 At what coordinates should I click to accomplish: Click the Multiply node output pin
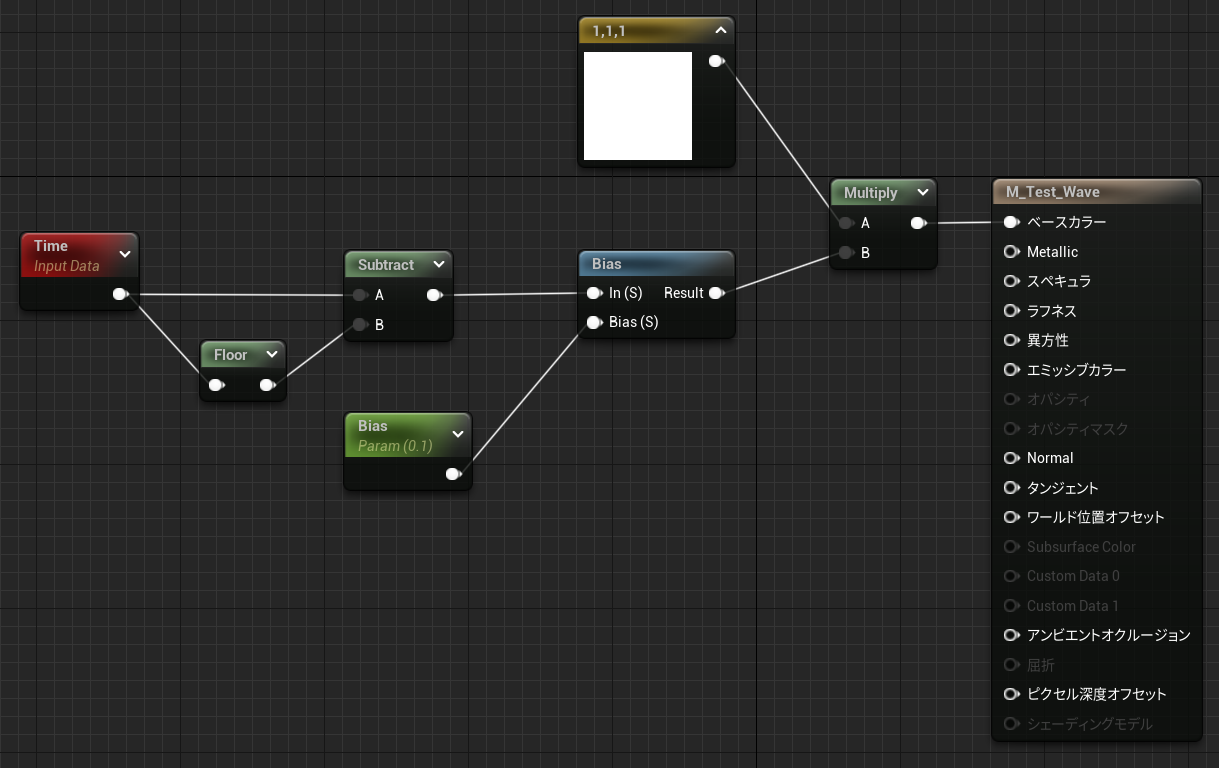pos(918,223)
